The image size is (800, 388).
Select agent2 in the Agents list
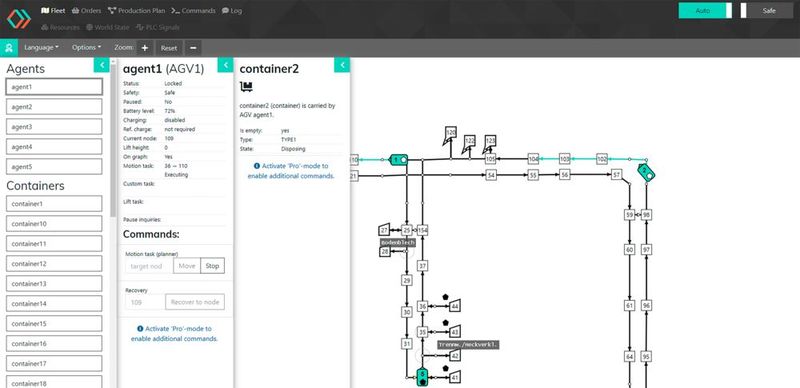[54, 107]
